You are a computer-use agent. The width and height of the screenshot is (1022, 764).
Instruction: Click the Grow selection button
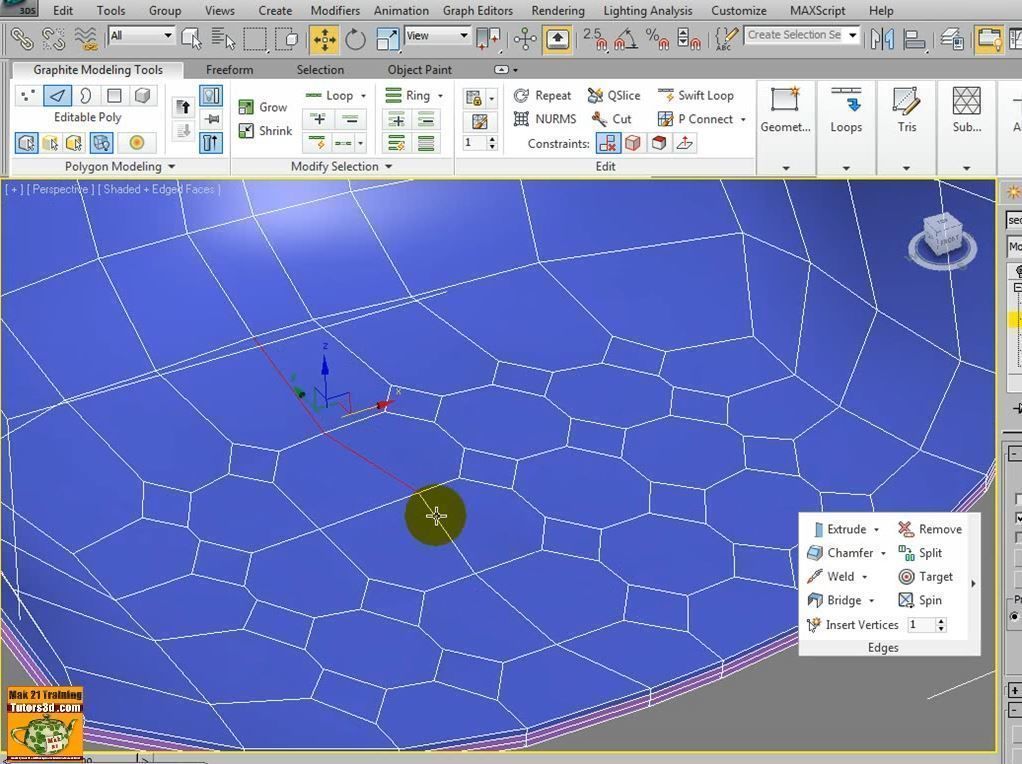click(264, 107)
